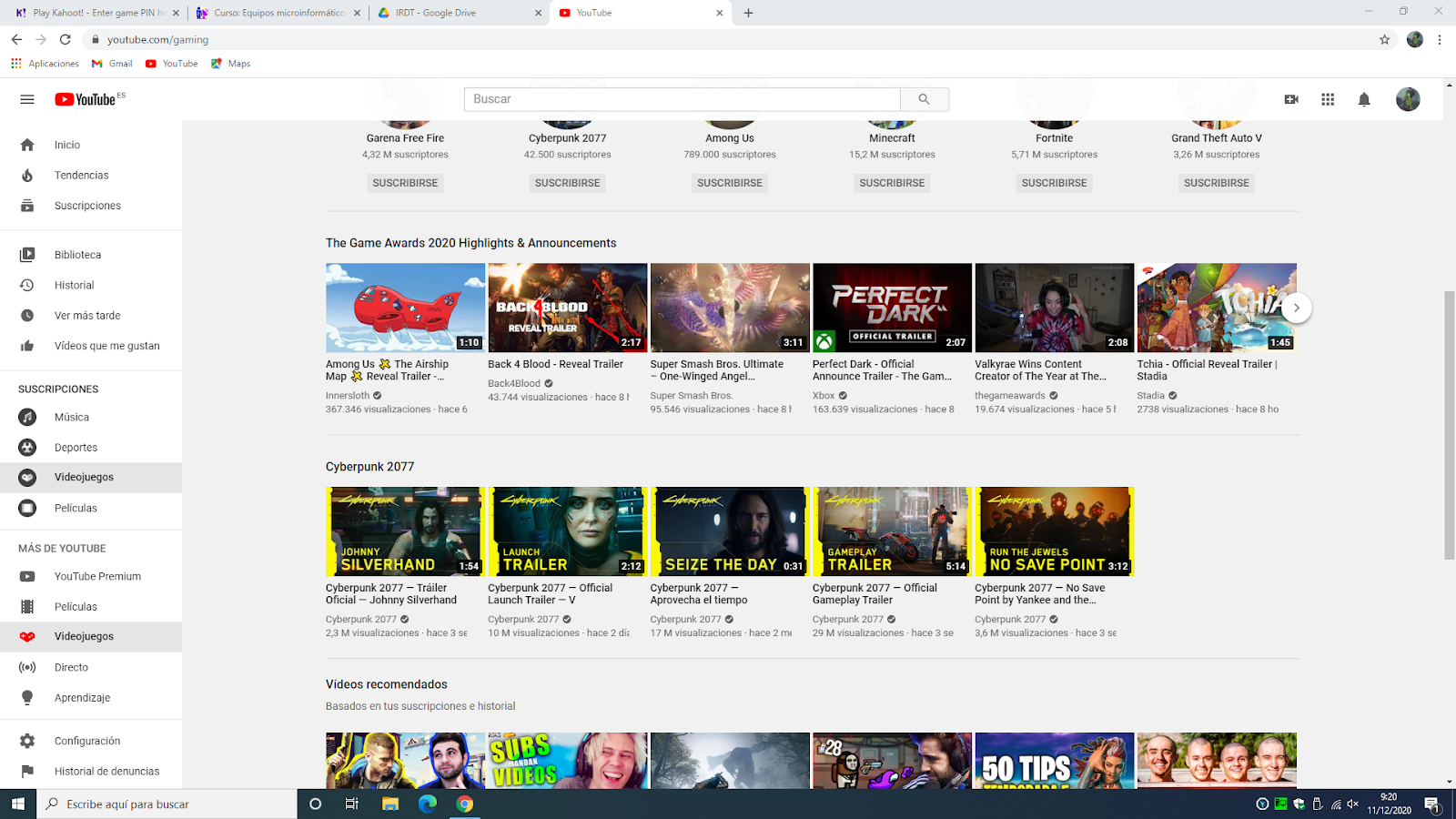Image resolution: width=1456 pixels, height=819 pixels.
Task: Open the thegameawards channel link
Action: (x=1010, y=396)
